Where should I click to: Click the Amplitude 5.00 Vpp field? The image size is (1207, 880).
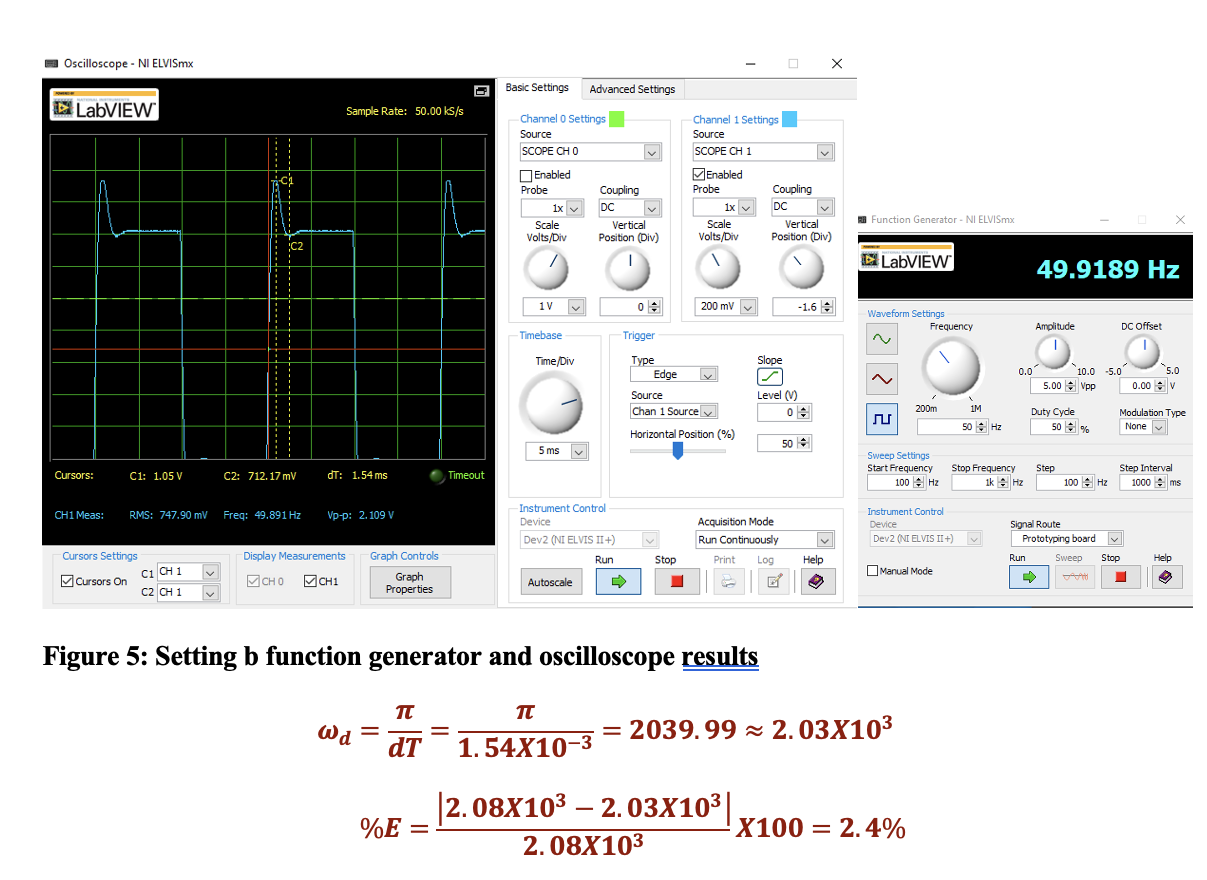(x=1052, y=386)
